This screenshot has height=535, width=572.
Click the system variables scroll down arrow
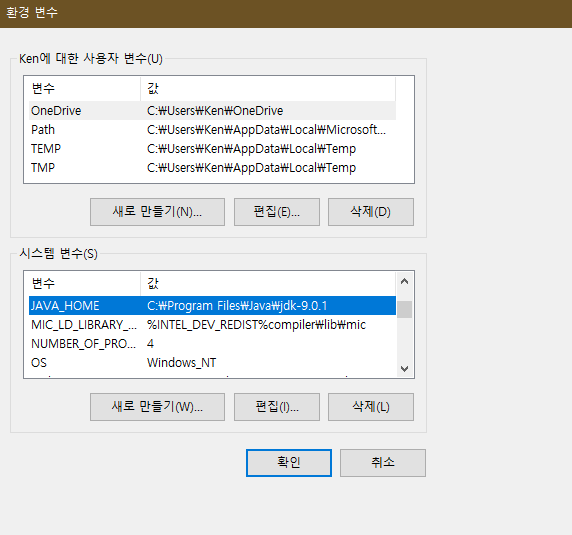(404, 368)
